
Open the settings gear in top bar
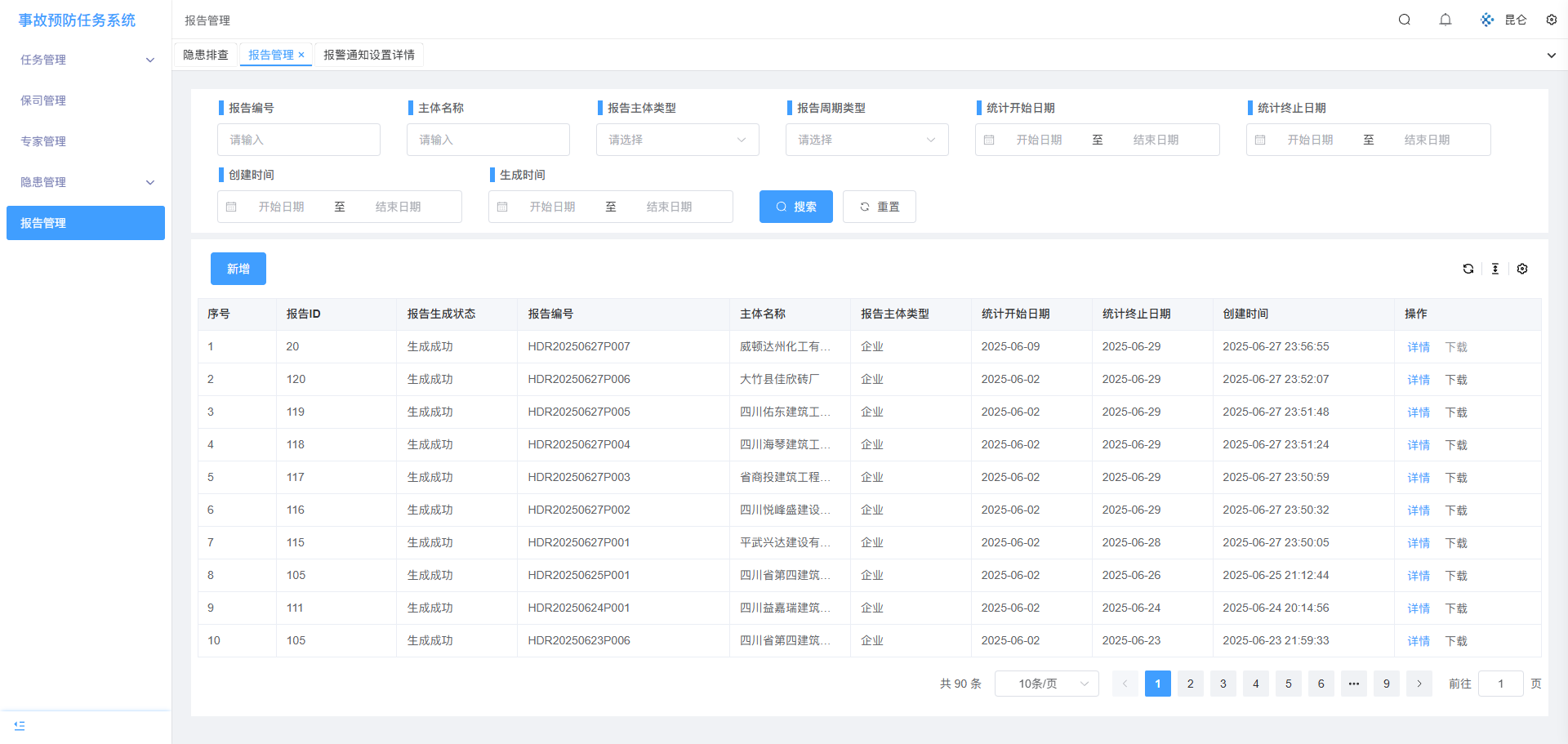coord(1552,20)
